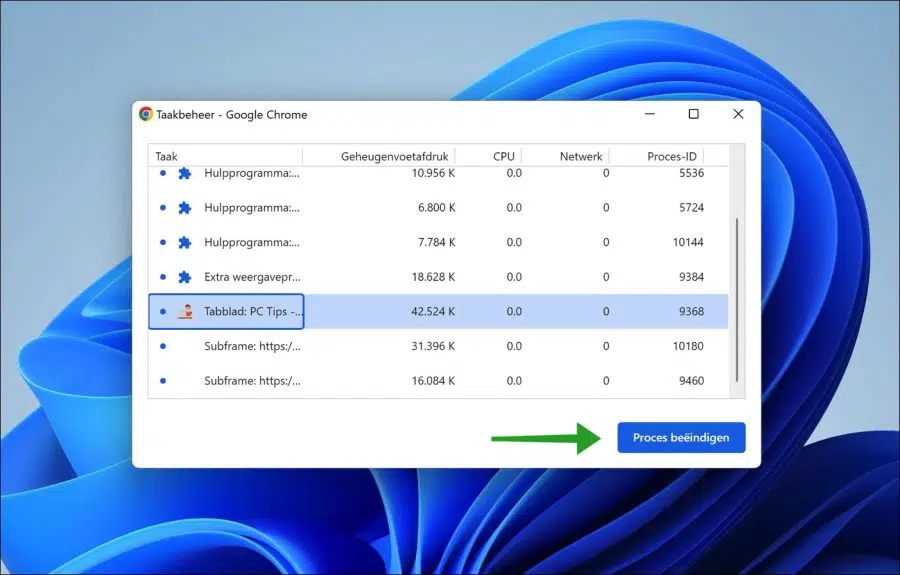Click the PC Tips tab favicon

coord(185,312)
